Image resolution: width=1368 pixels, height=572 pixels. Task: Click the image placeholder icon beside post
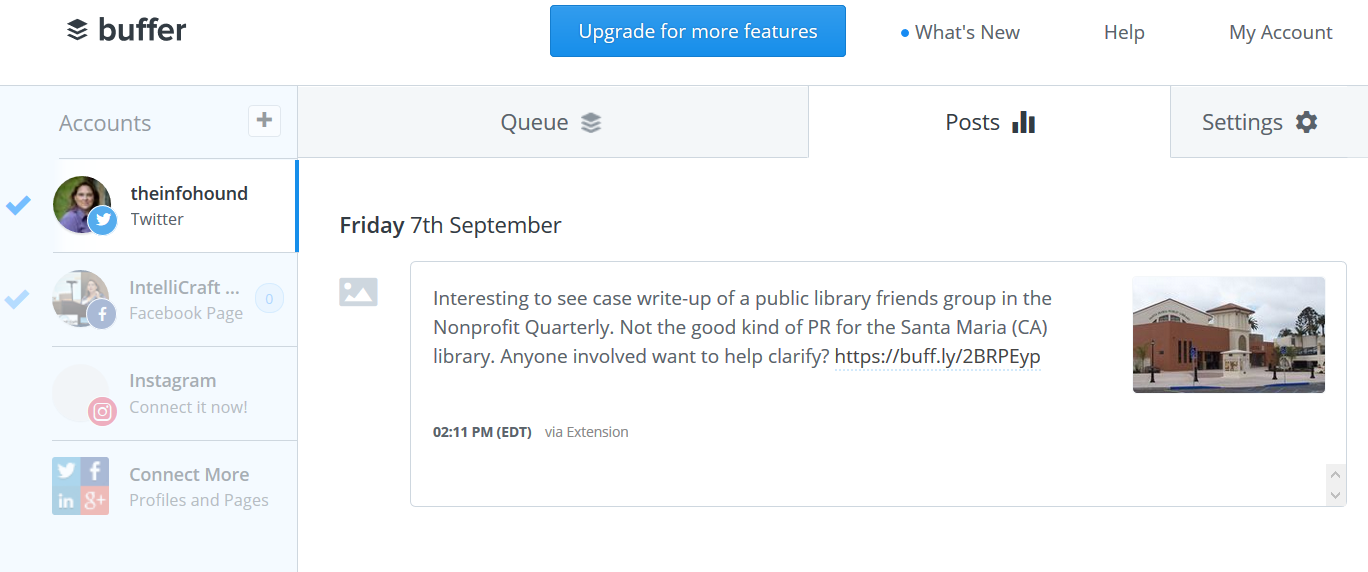[x=358, y=292]
